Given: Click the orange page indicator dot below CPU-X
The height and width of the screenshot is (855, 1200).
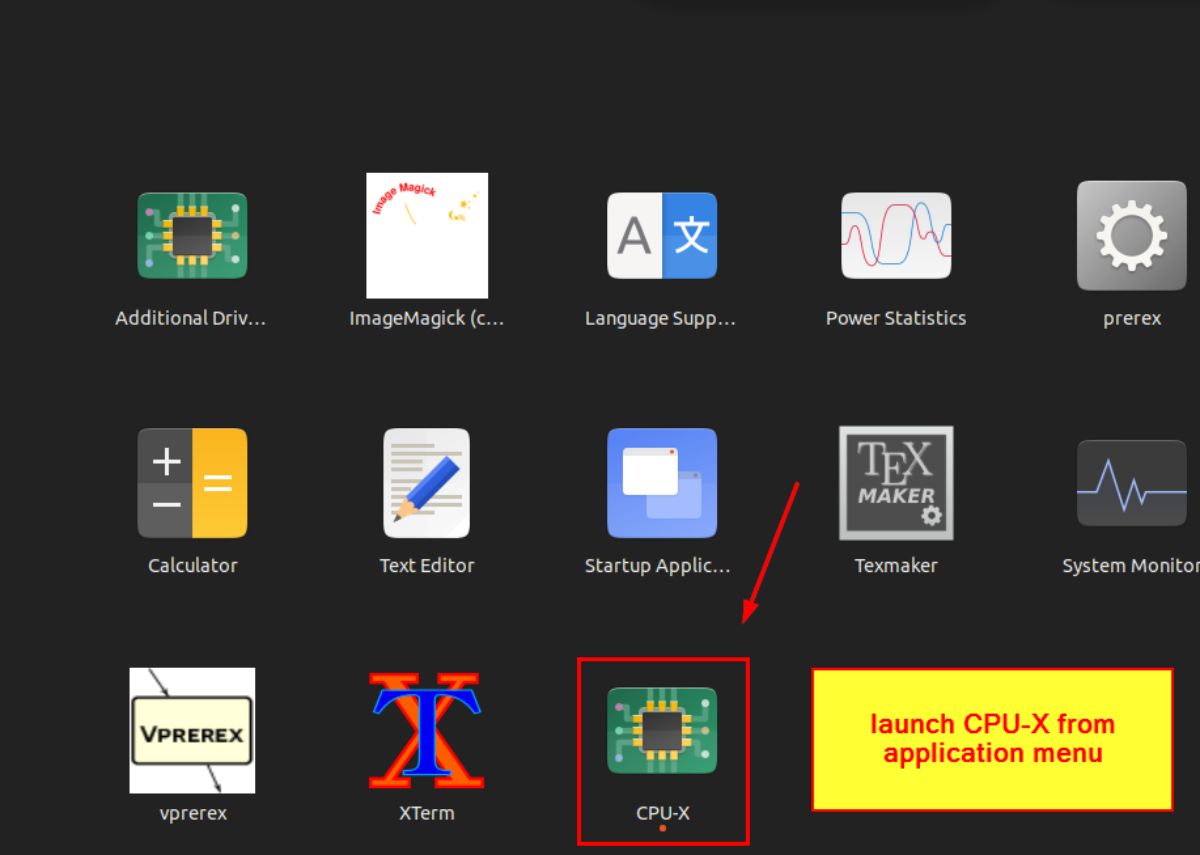Looking at the screenshot, I should tap(663, 829).
